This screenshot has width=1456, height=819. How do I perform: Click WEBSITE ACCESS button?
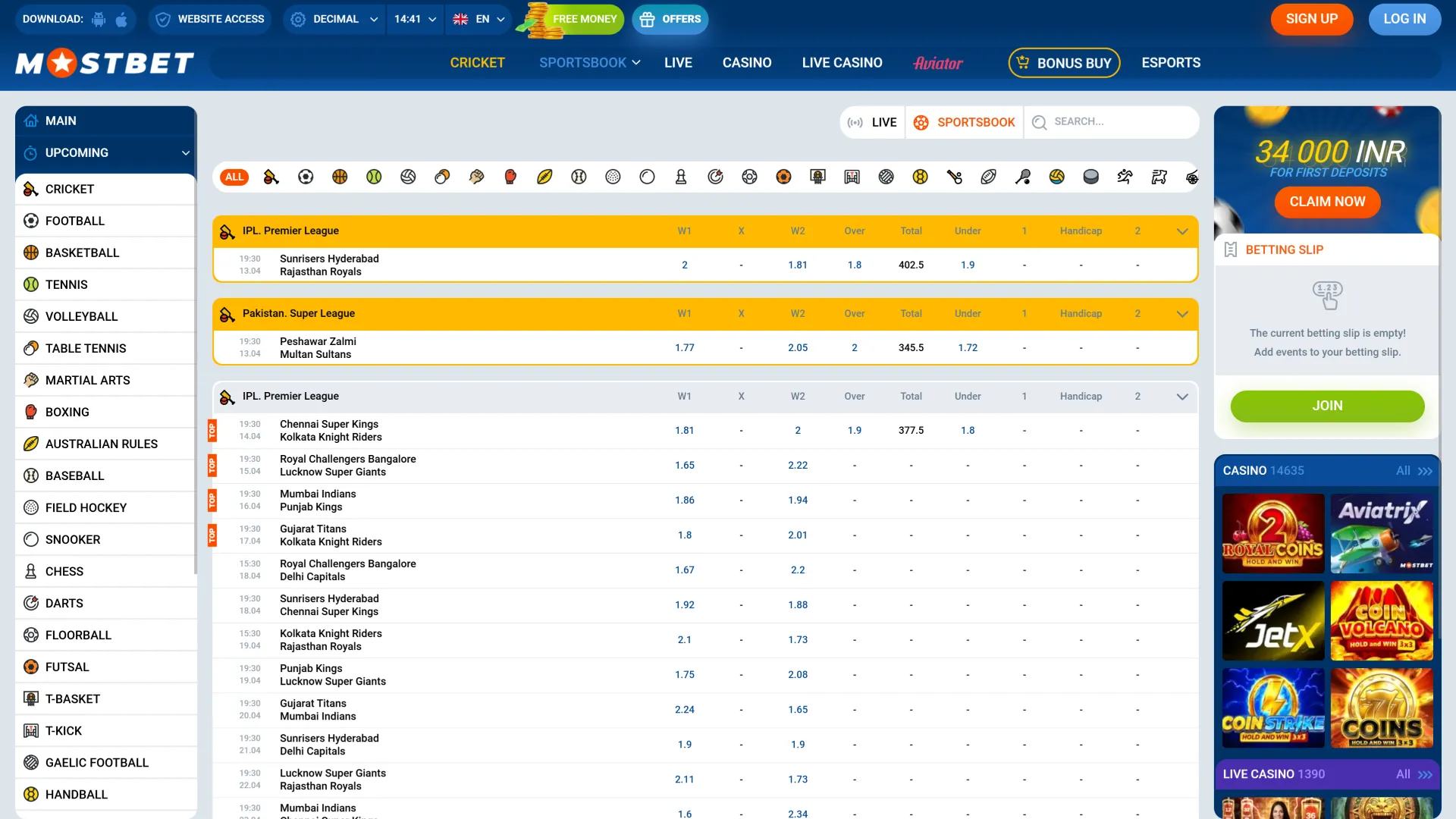(x=210, y=19)
